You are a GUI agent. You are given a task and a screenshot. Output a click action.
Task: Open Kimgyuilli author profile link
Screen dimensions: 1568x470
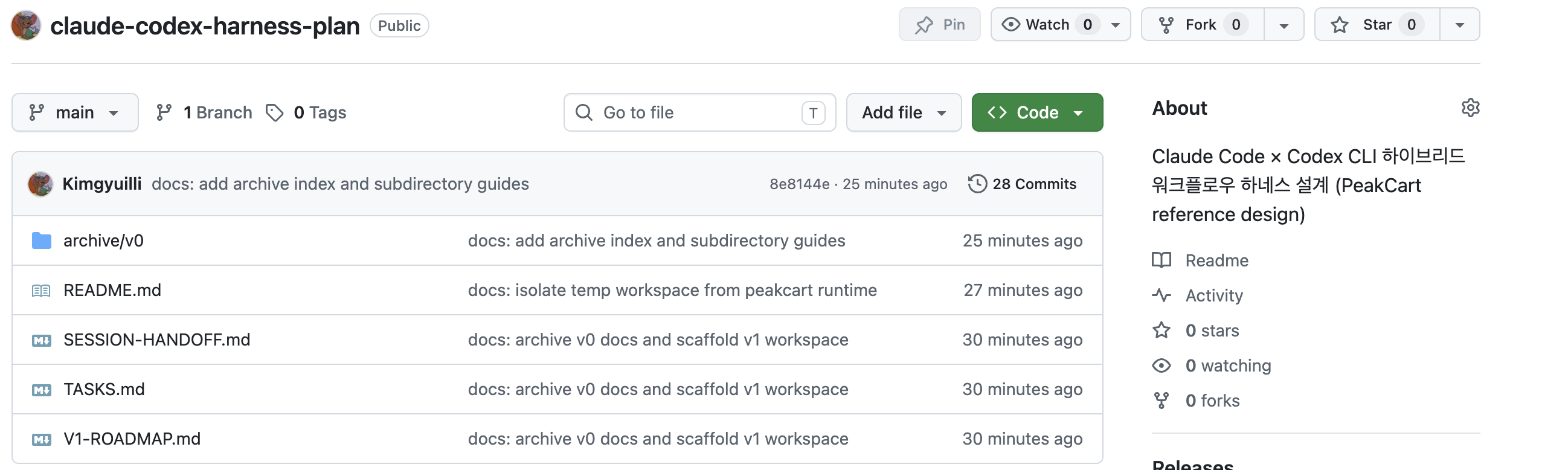101,184
